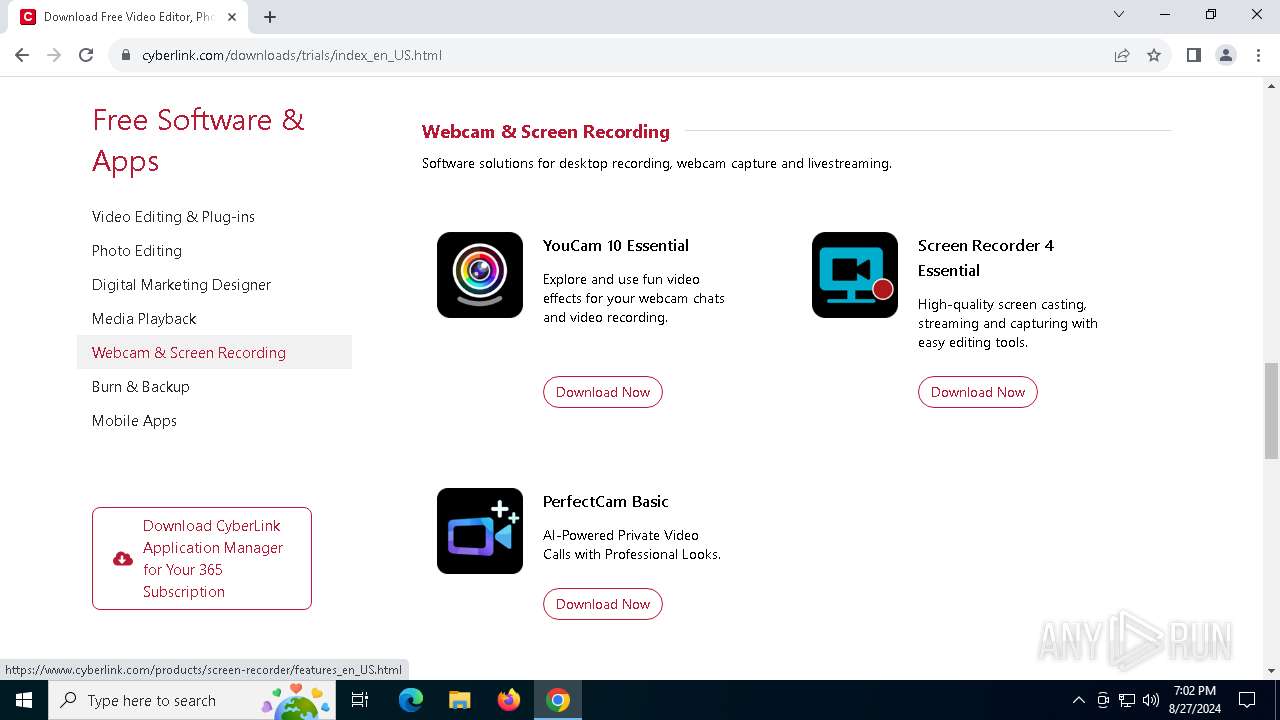
Task: Close the CyberLink download tab
Action: [232, 17]
